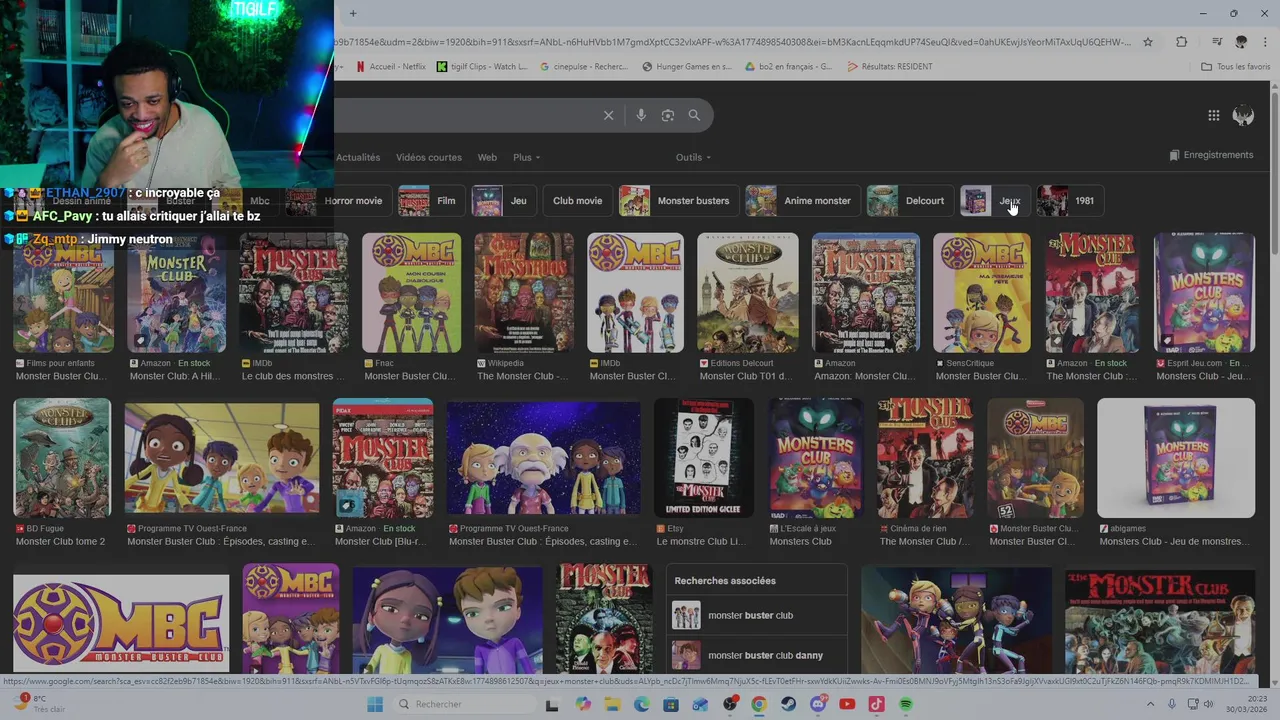This screenshot has height=720, width=1280.
Task: Open Task View on the taskbar
Action: [551, 704]
